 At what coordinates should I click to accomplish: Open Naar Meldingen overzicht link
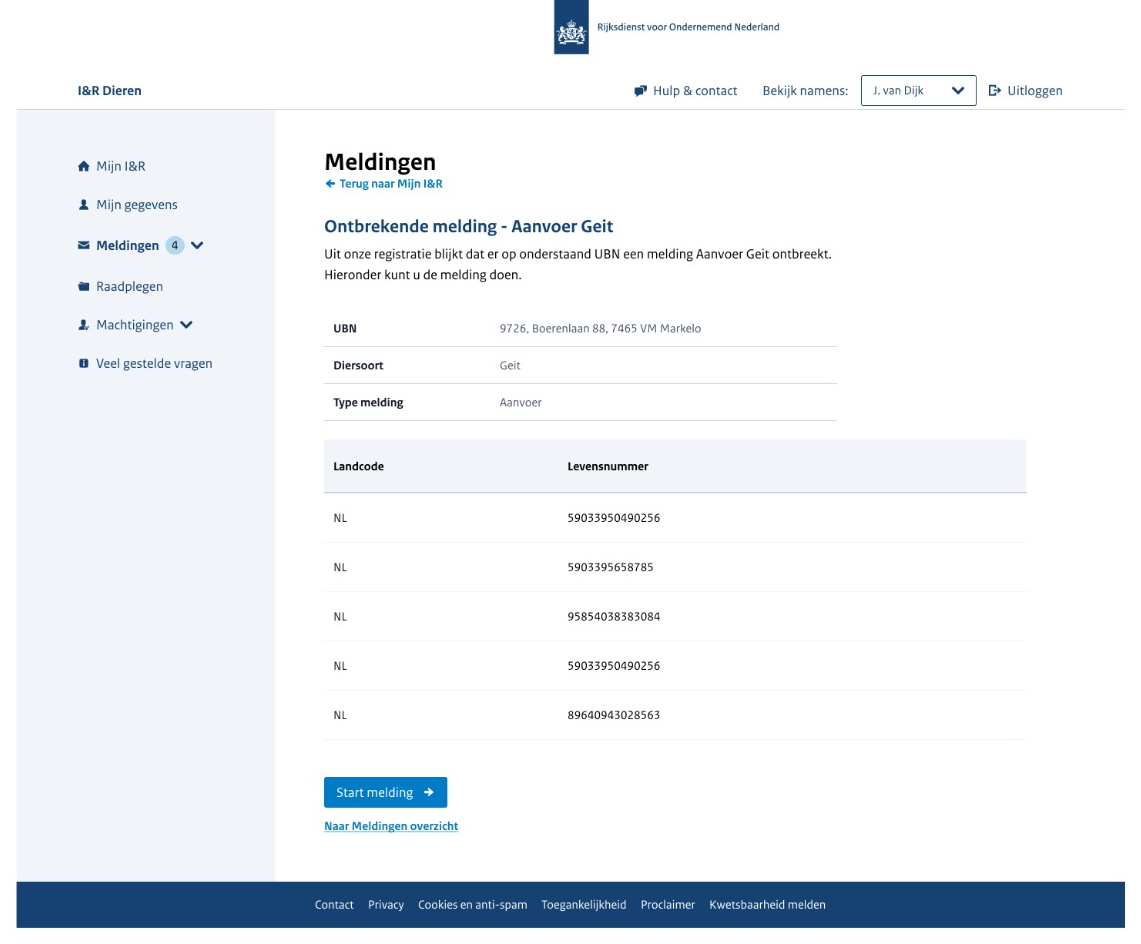point(391,825)
